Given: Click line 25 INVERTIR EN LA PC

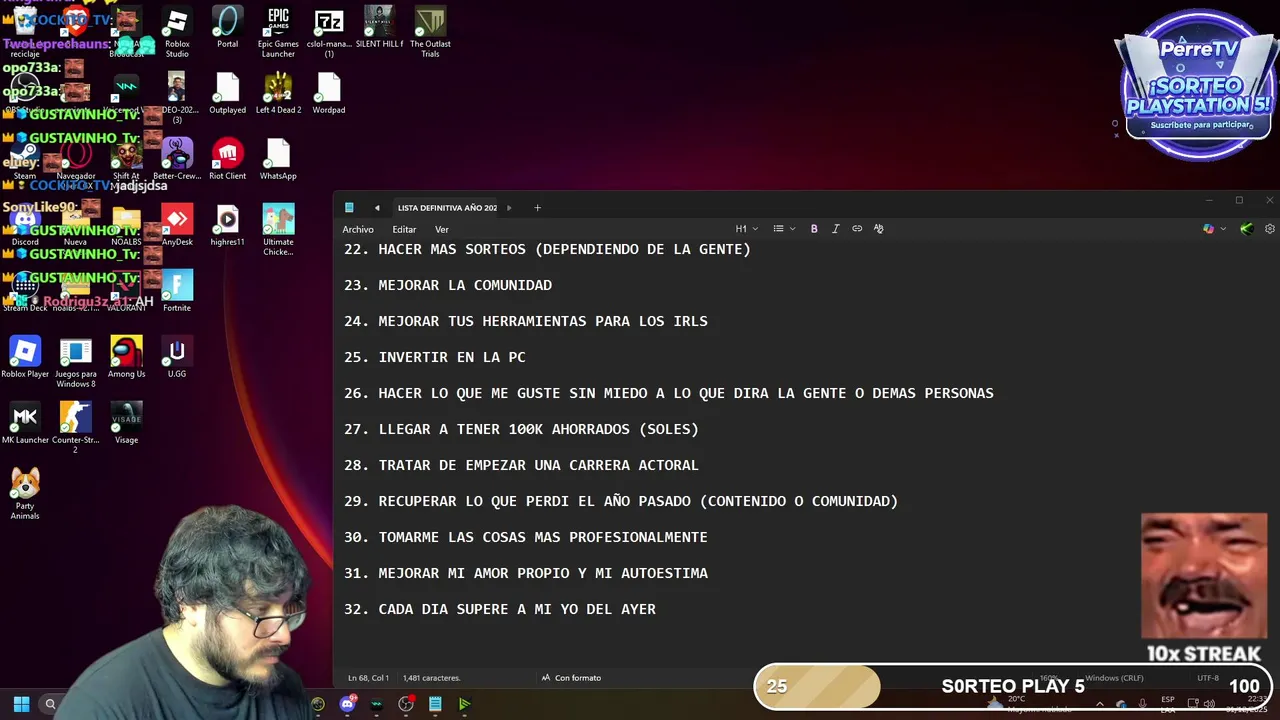Looking at the screenshot, I should pyautogui.click(x=435, y=357).
